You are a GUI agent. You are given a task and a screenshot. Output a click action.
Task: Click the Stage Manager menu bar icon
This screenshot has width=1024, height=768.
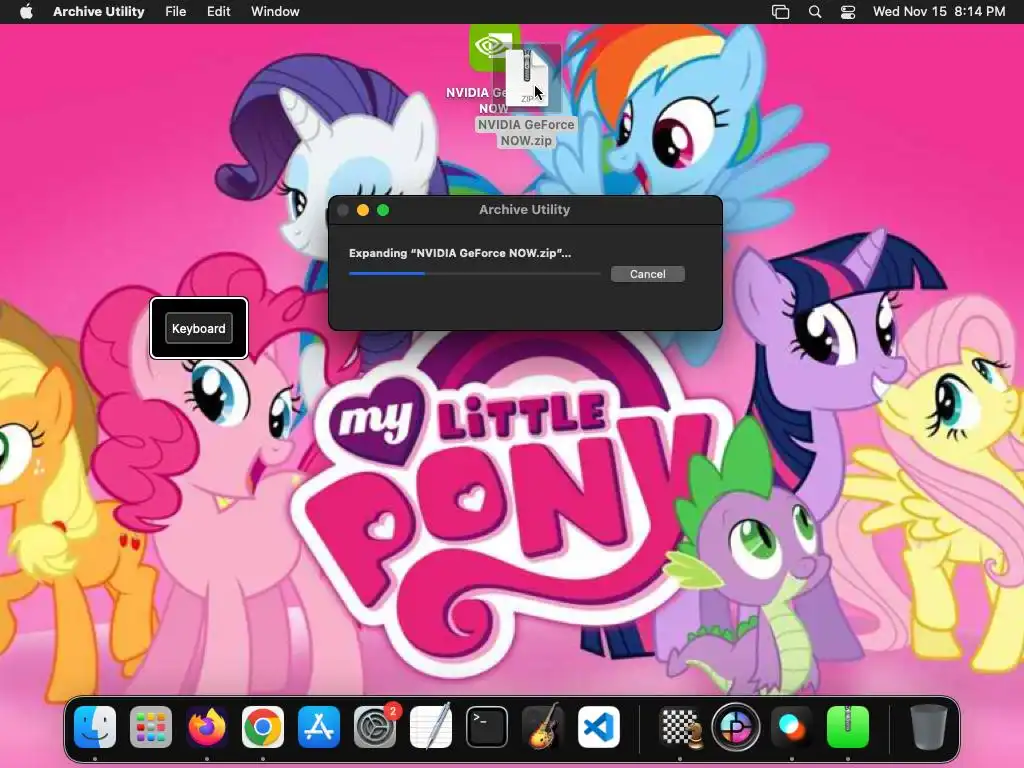click(x=780, y=12)
